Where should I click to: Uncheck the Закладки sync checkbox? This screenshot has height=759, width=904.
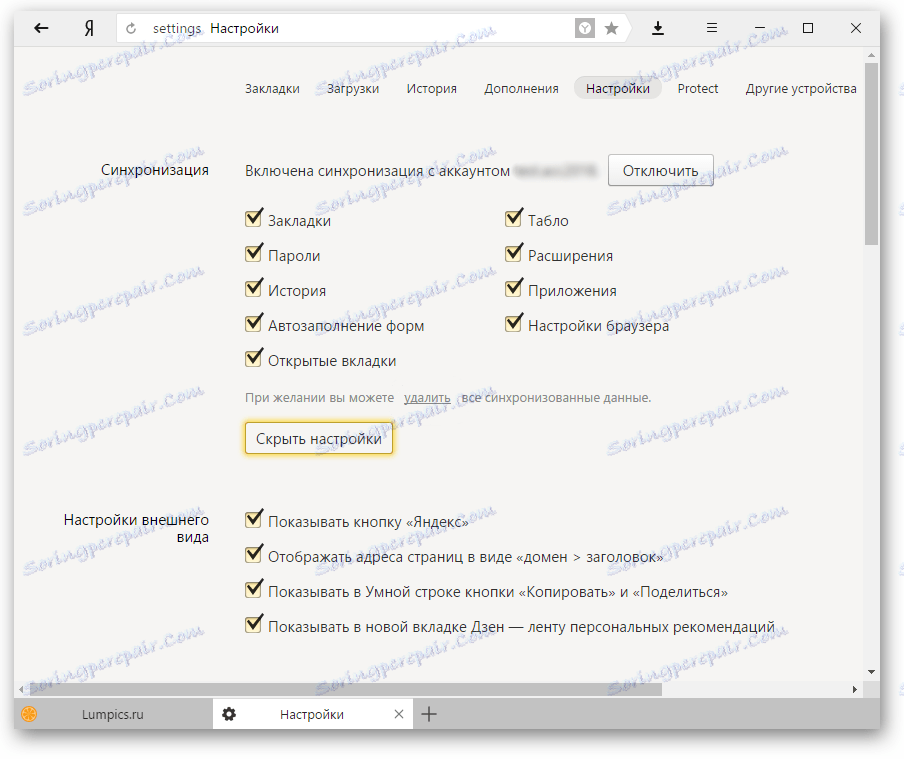point(254,218)
